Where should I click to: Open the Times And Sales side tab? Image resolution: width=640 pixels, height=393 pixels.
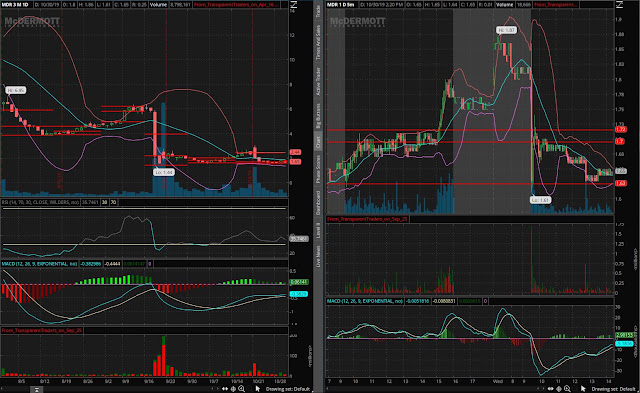[318, 42]
